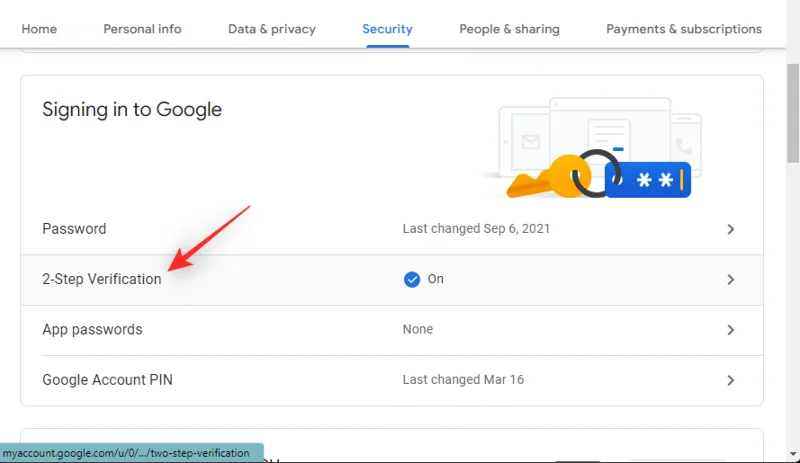
Task: Click chevron arrow in App passwords row
Action: [731, 330]
